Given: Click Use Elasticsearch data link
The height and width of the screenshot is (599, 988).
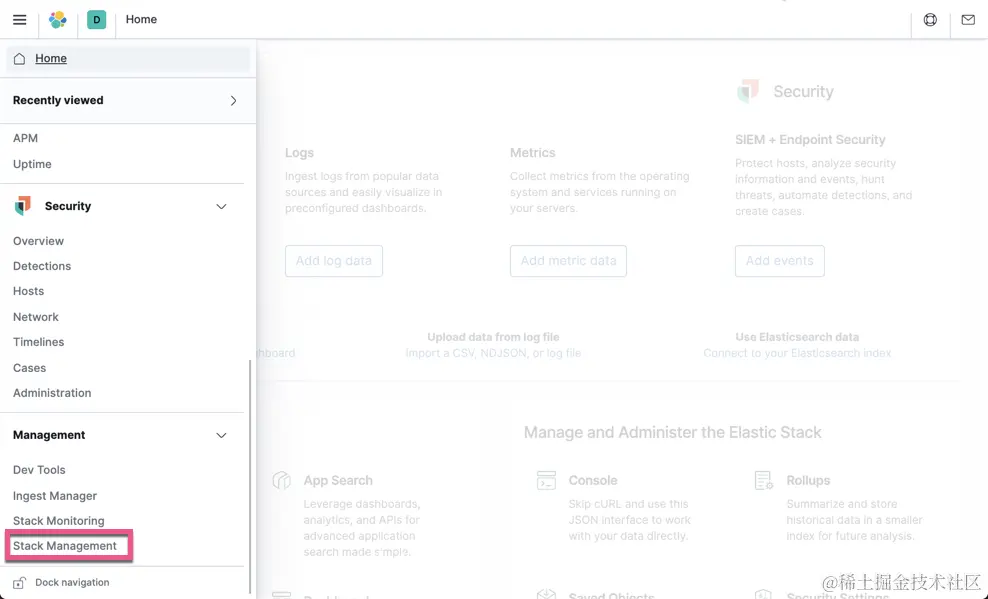Looking at the screenshot, I should [797, 337].
